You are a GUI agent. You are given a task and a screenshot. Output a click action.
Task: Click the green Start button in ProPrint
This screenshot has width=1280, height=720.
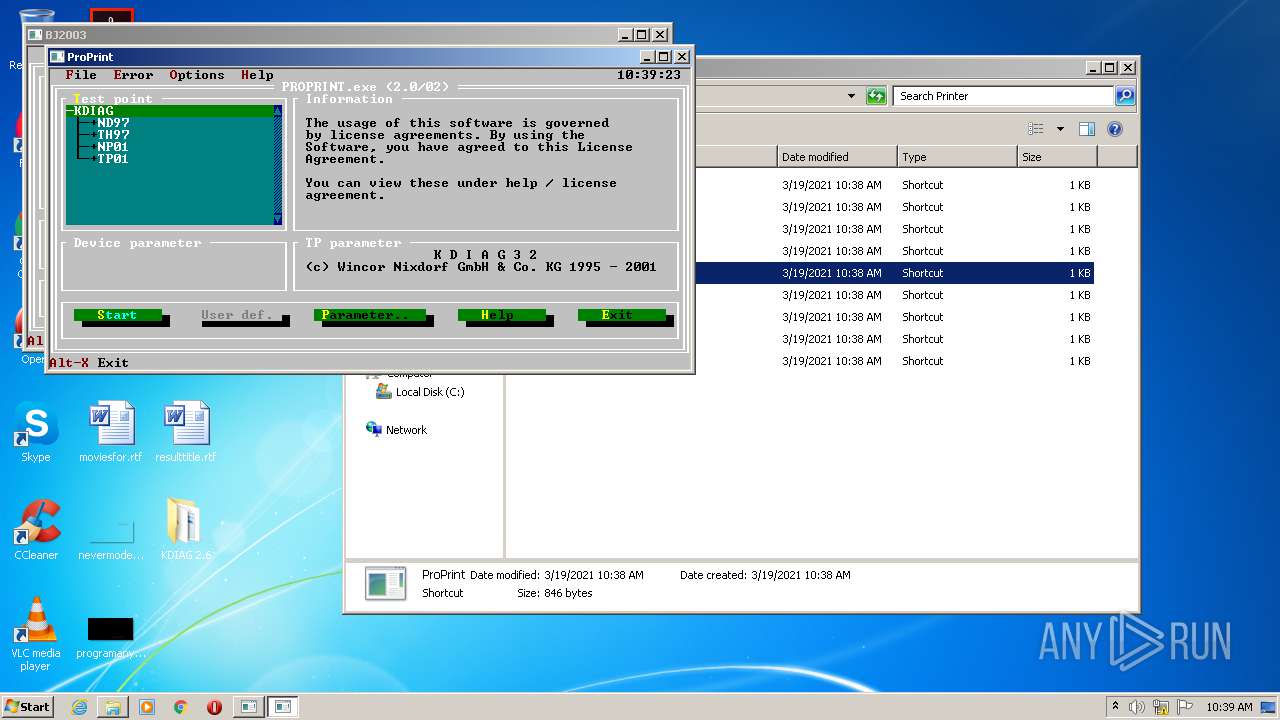pyautogui.click(x=117, y=315)
